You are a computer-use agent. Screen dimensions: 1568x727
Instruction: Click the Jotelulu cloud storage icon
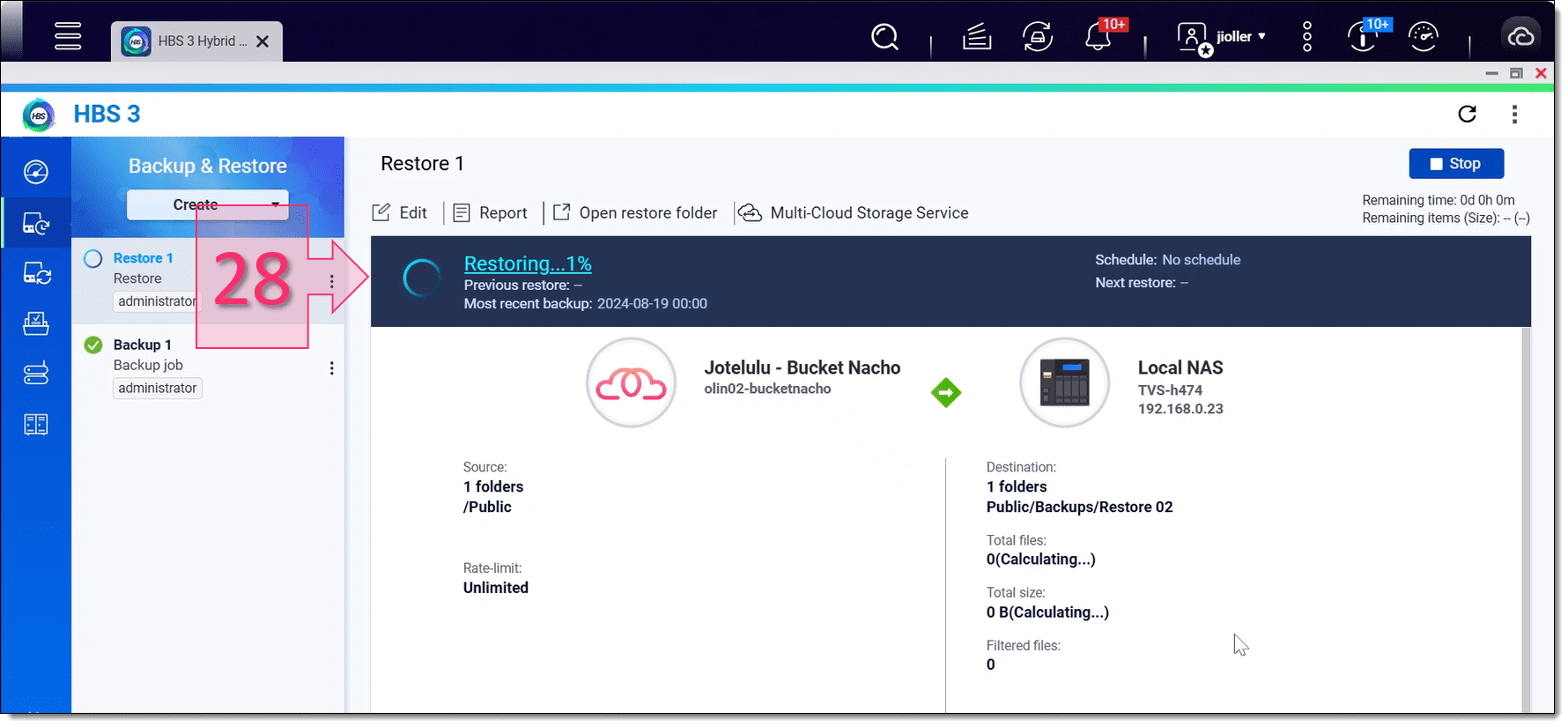pos(632,382)
